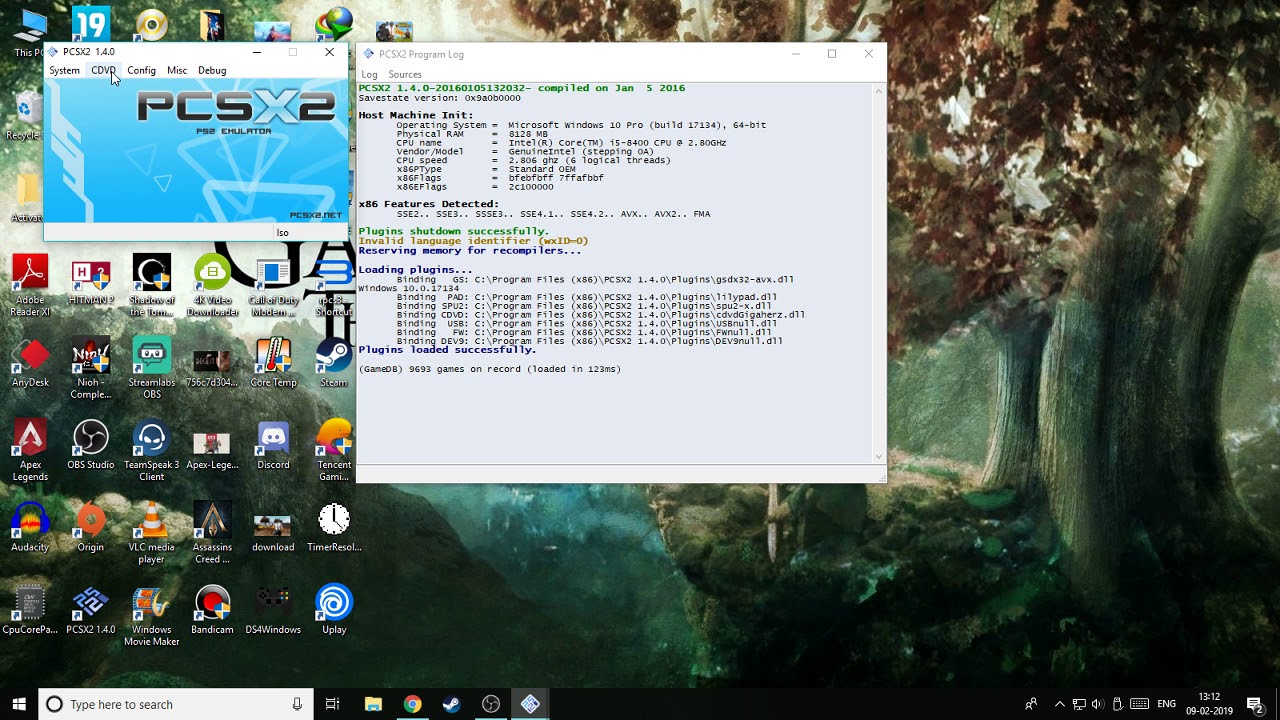Open TimerResolution desktop shortcut
Viewport: 1280px width, 720px height.
pos(334,527)
